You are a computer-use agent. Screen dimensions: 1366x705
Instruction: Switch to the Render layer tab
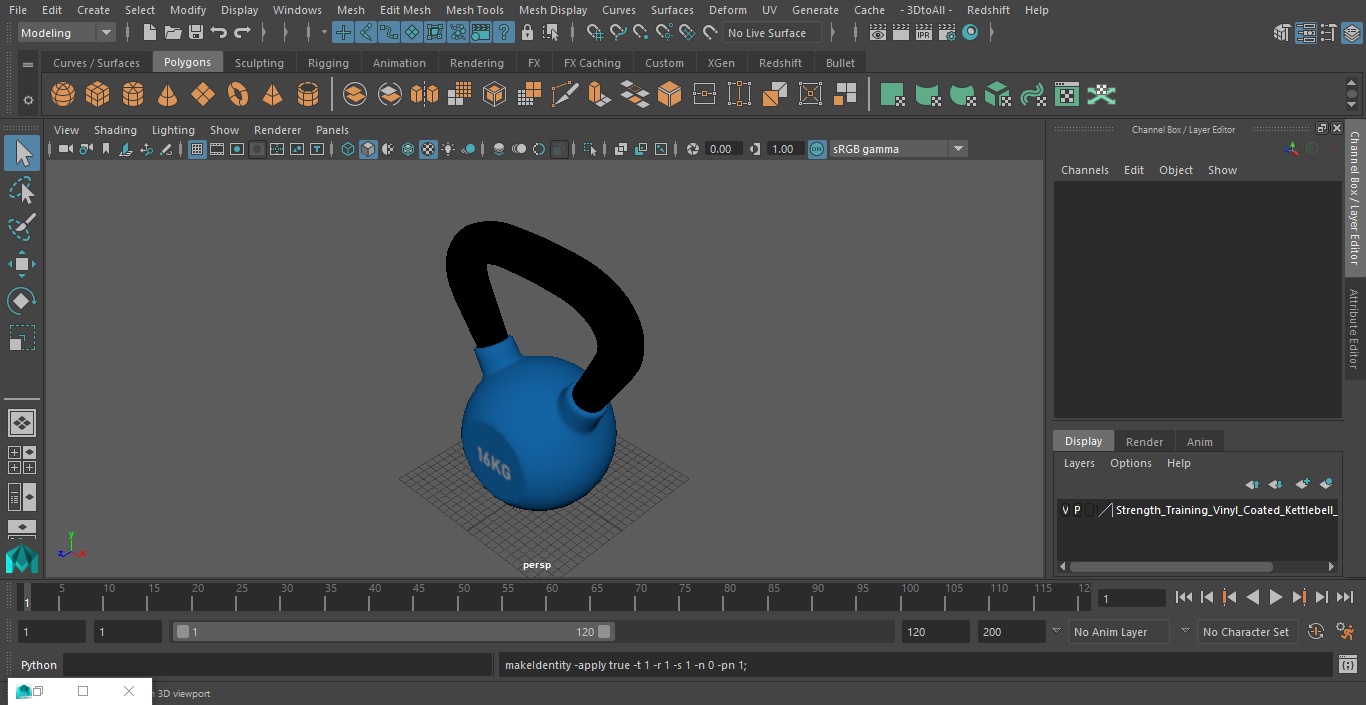(x=1144, y=441)
